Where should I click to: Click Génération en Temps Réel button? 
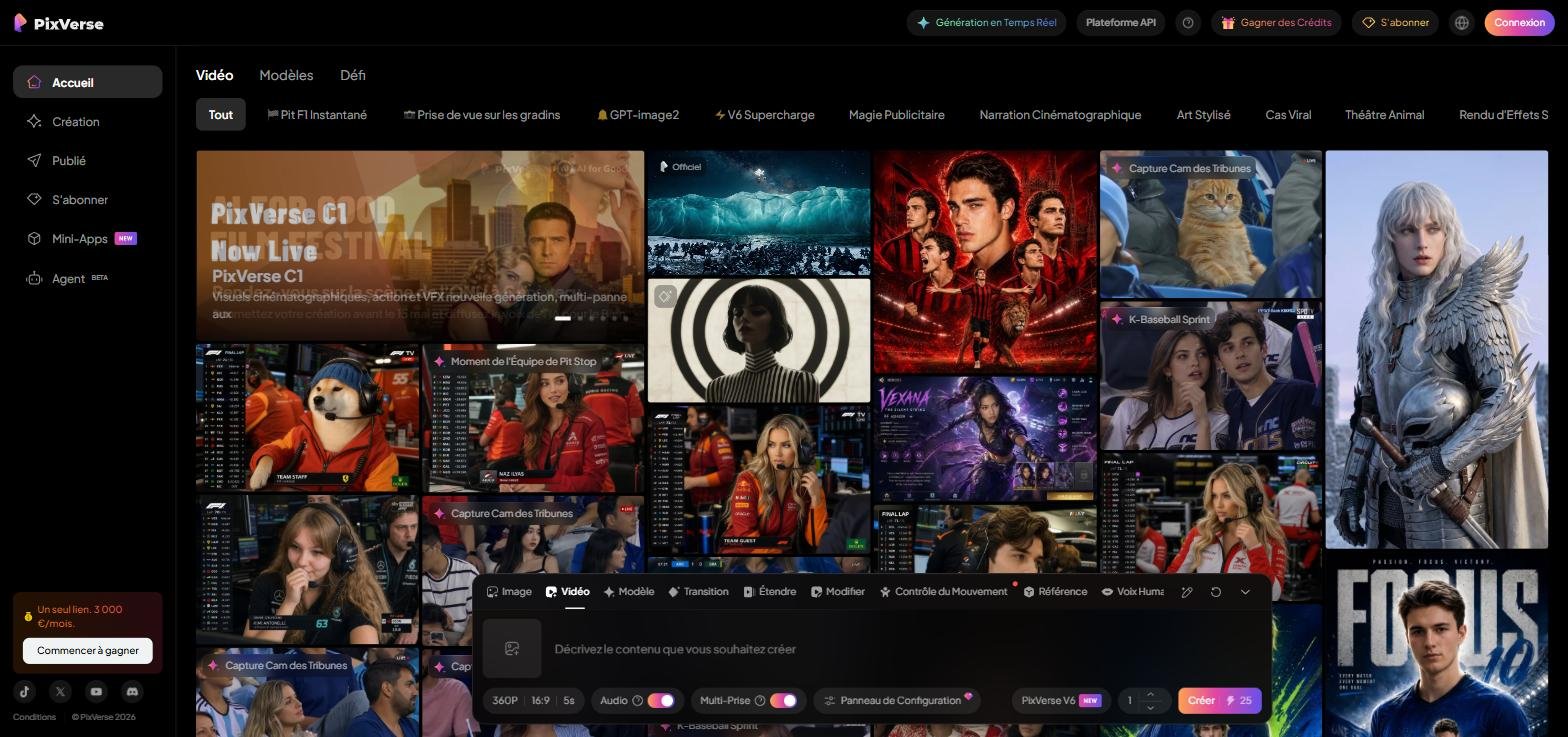tap(986, 22)
